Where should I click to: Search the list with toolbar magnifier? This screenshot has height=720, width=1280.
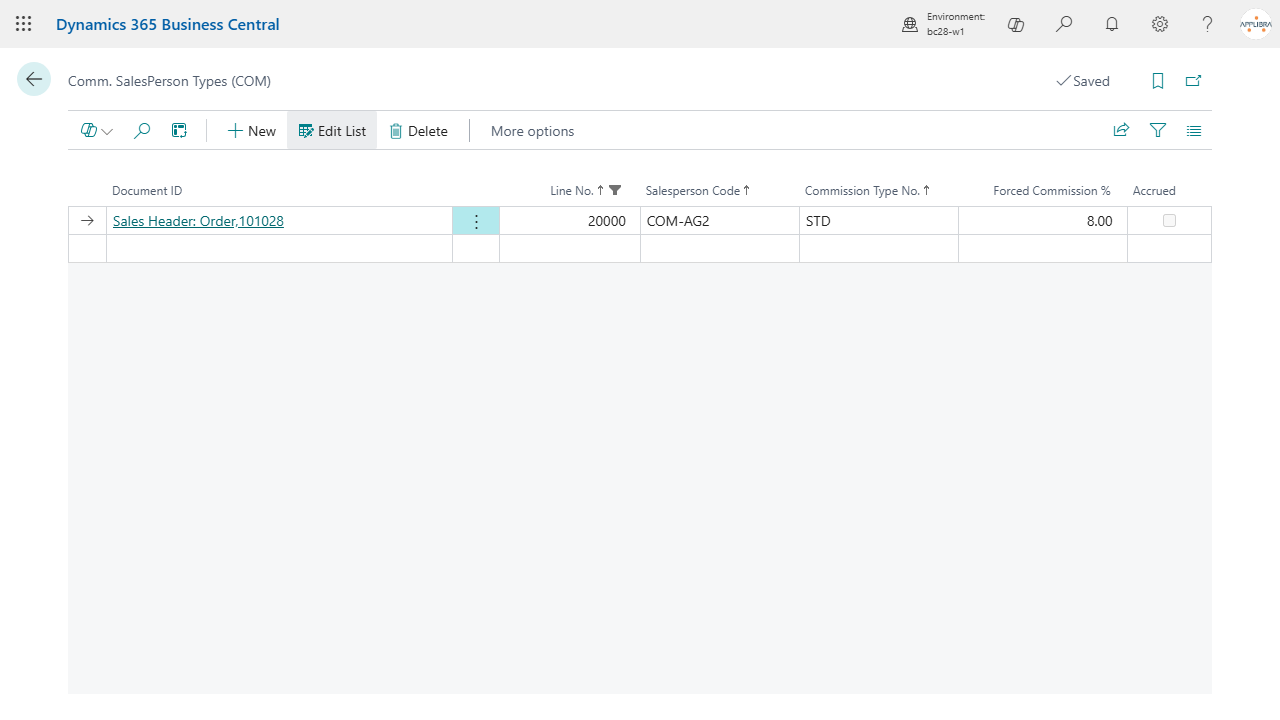click(x=142, y=130)
